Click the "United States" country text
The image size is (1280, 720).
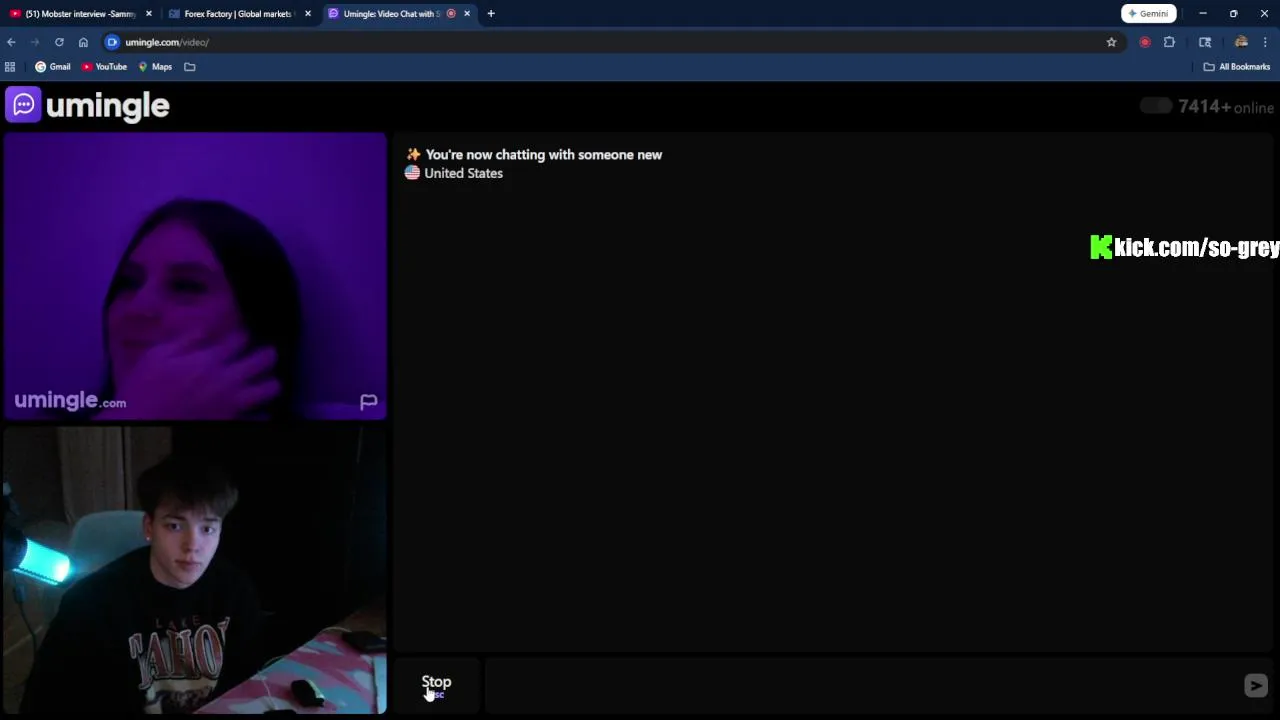[463, 173]
